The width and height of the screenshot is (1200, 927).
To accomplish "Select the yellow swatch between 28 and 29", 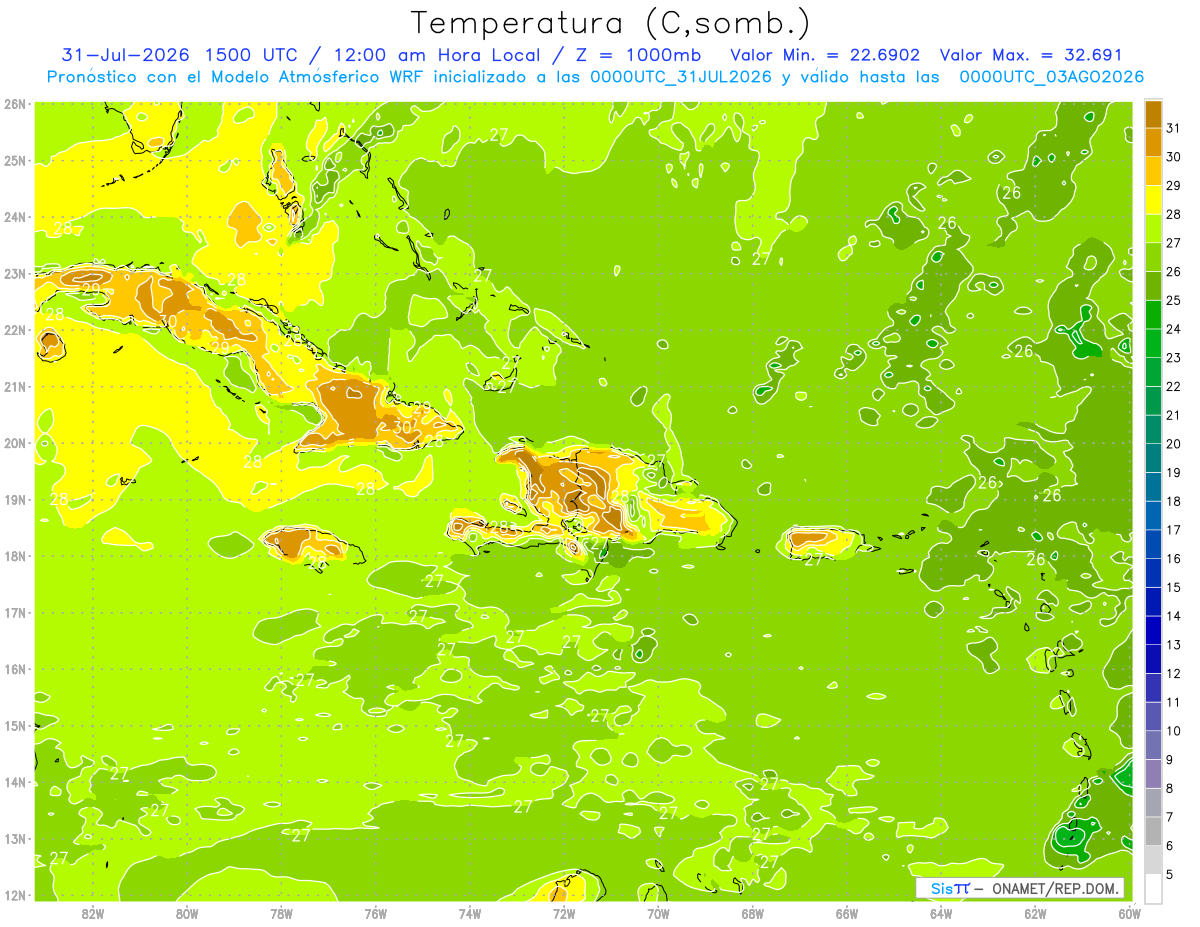I will click(x=1153, y=200).
